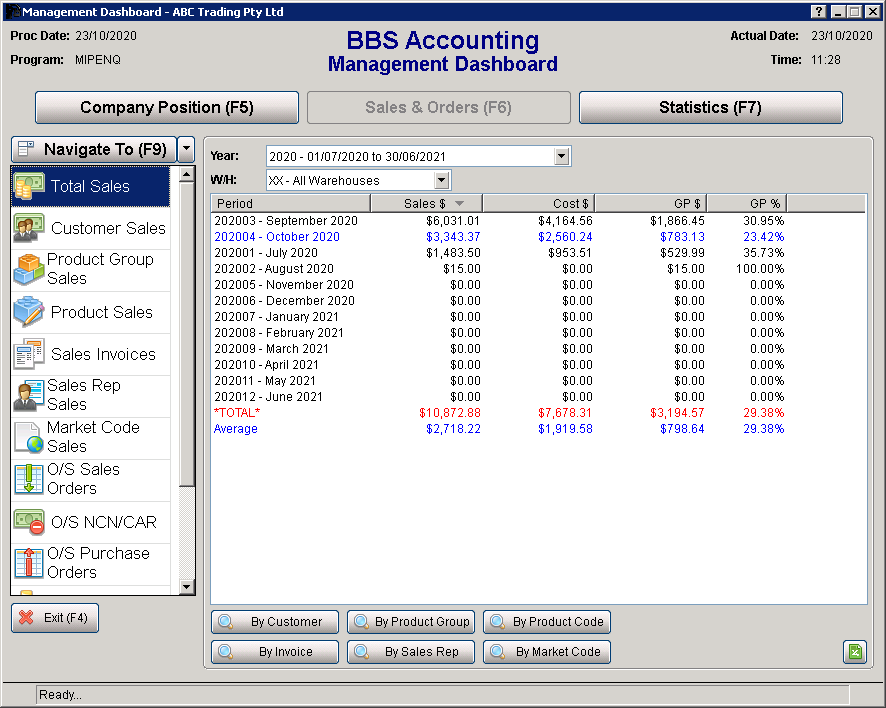
Task: Select the Total Sales icon in sidebar
Action: coord(29,186)
